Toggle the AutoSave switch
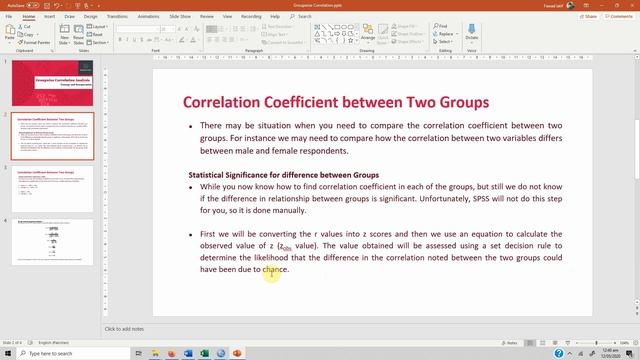The image size is (640, 360). (x=33, y=6)
